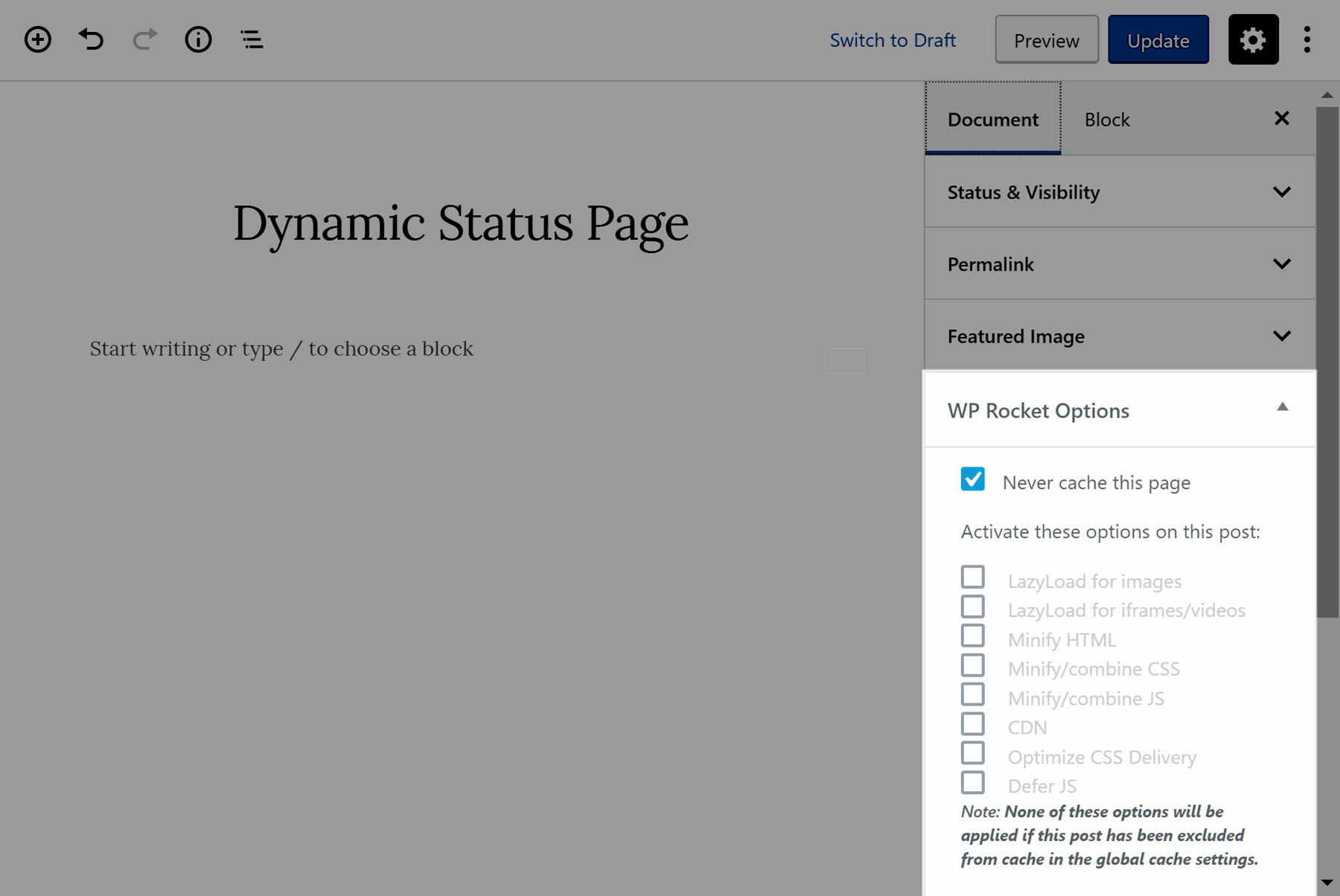The height and width of the screenshot is (896, 1340).
Task: Click the 'Activate these options on this post:' text
Action: point(1110,532)
